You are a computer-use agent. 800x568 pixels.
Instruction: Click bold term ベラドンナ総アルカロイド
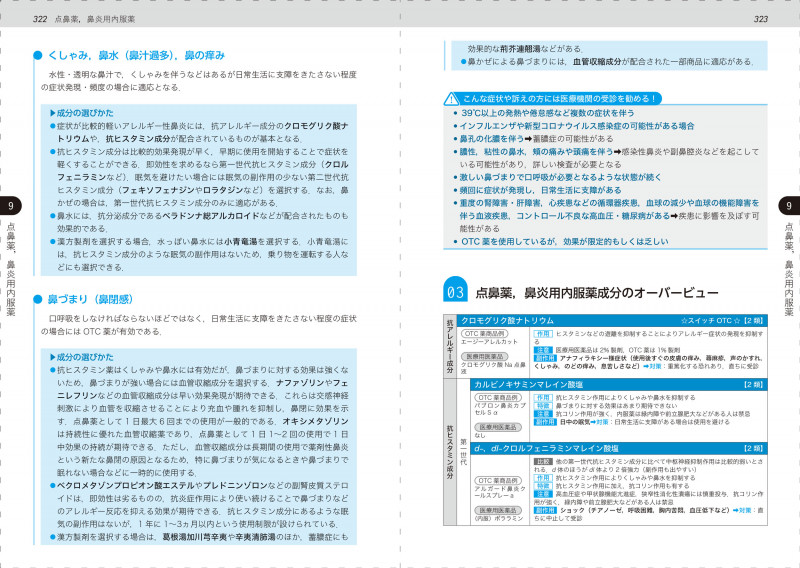(211, 216)
